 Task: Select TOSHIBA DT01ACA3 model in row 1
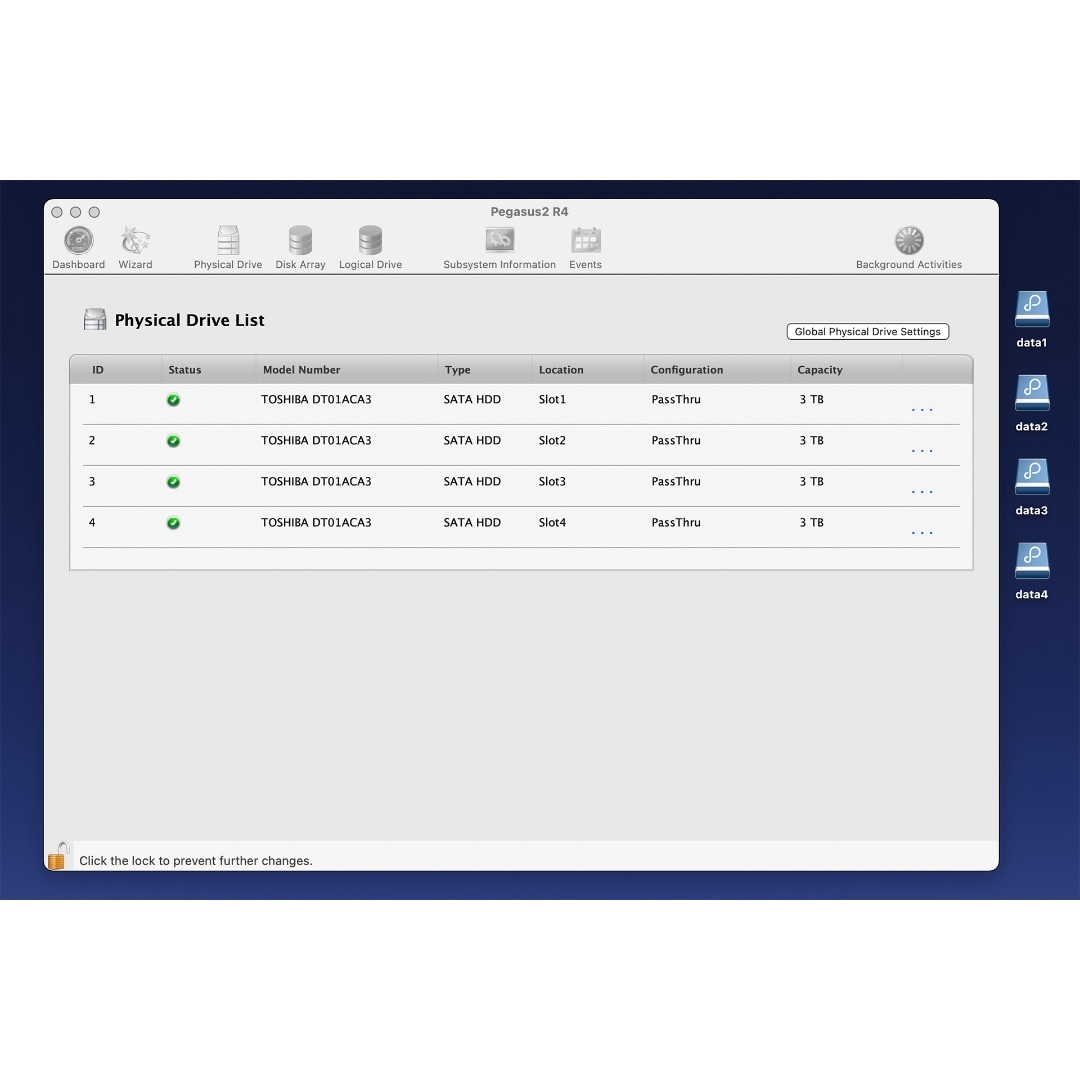pos(316,399)
